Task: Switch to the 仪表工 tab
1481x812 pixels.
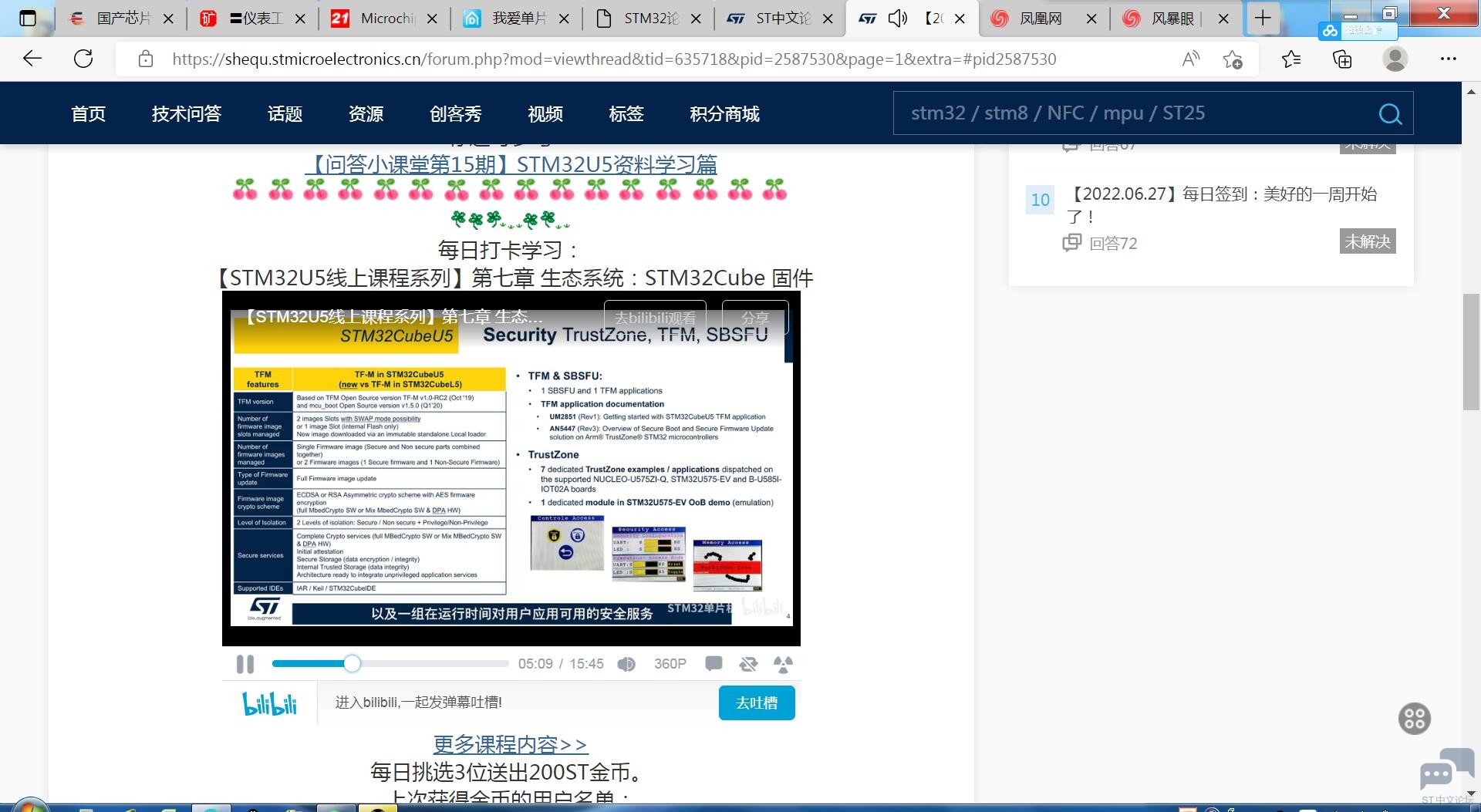Action: tap(253, 19)
